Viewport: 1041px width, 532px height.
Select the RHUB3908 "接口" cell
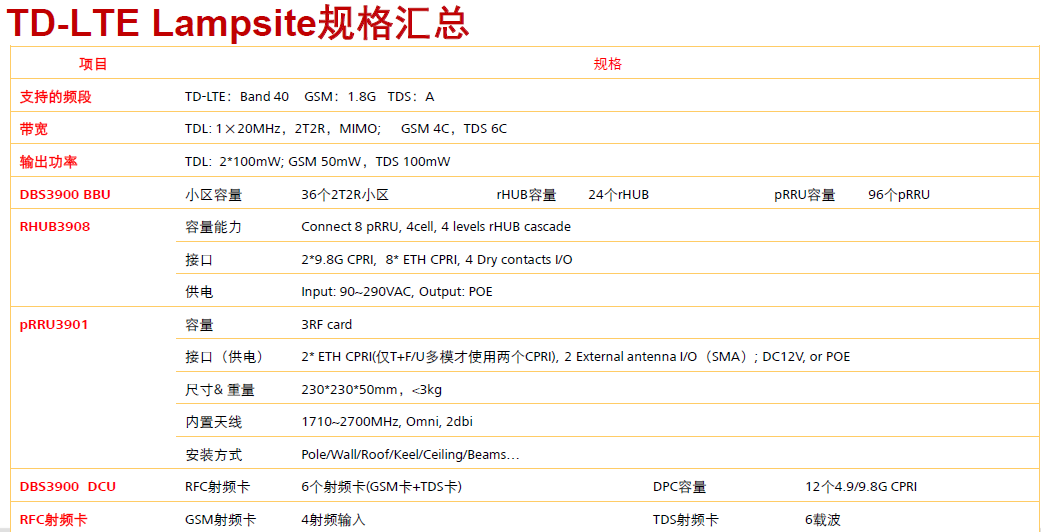click(x=199, y=260)
